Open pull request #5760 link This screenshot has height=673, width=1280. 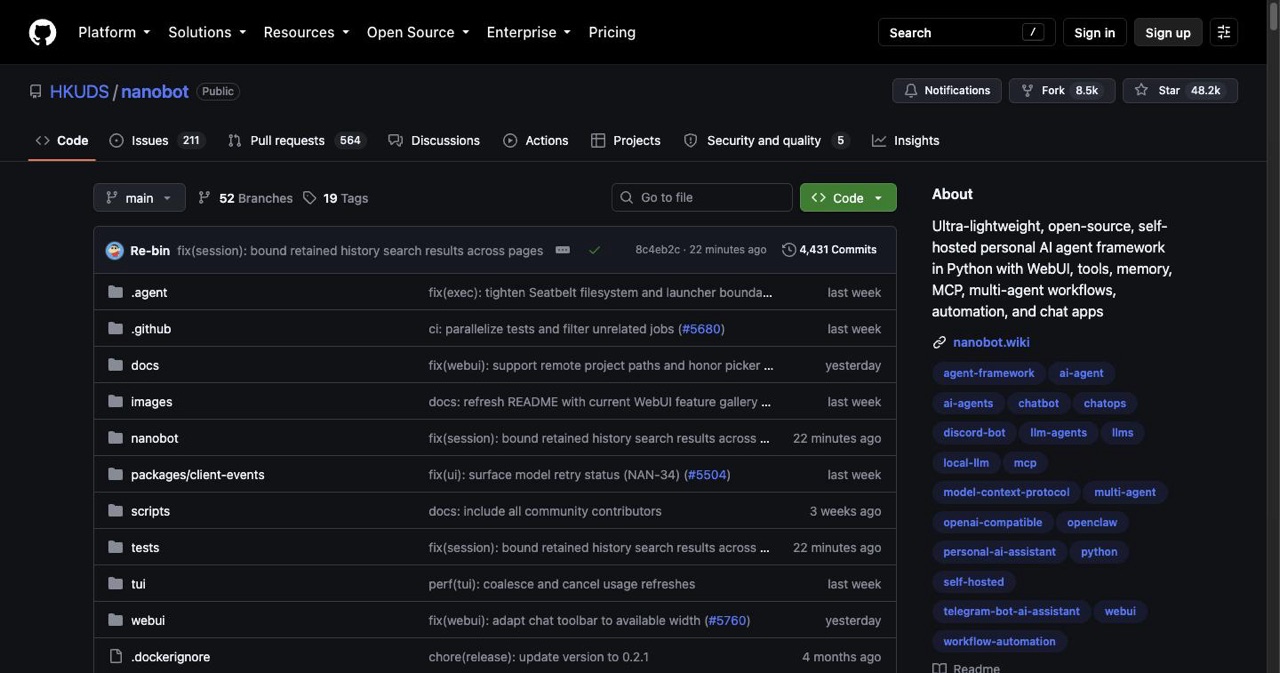[x=727, y=620]
